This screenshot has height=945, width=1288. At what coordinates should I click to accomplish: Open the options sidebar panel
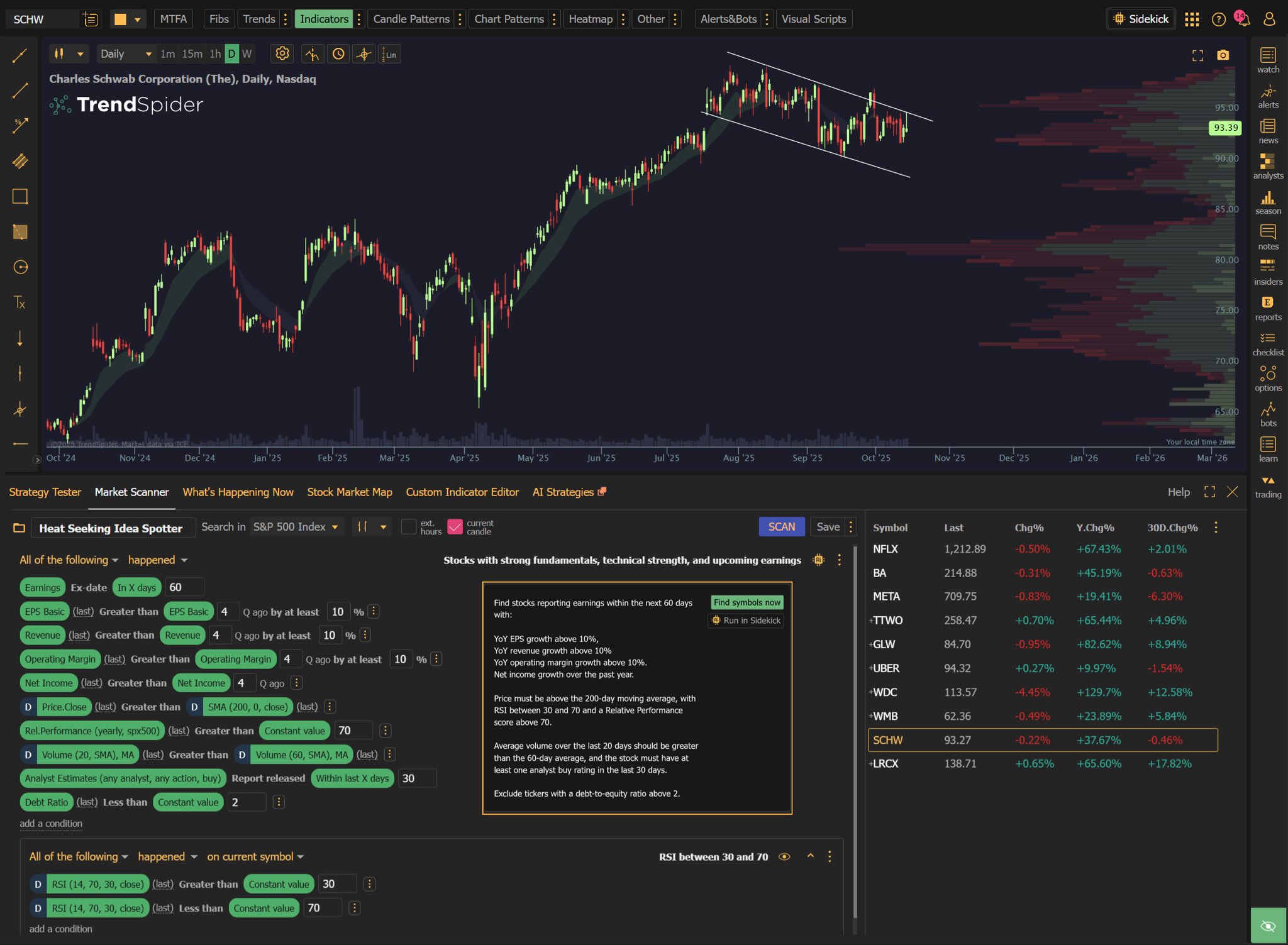click(1267, 379)
